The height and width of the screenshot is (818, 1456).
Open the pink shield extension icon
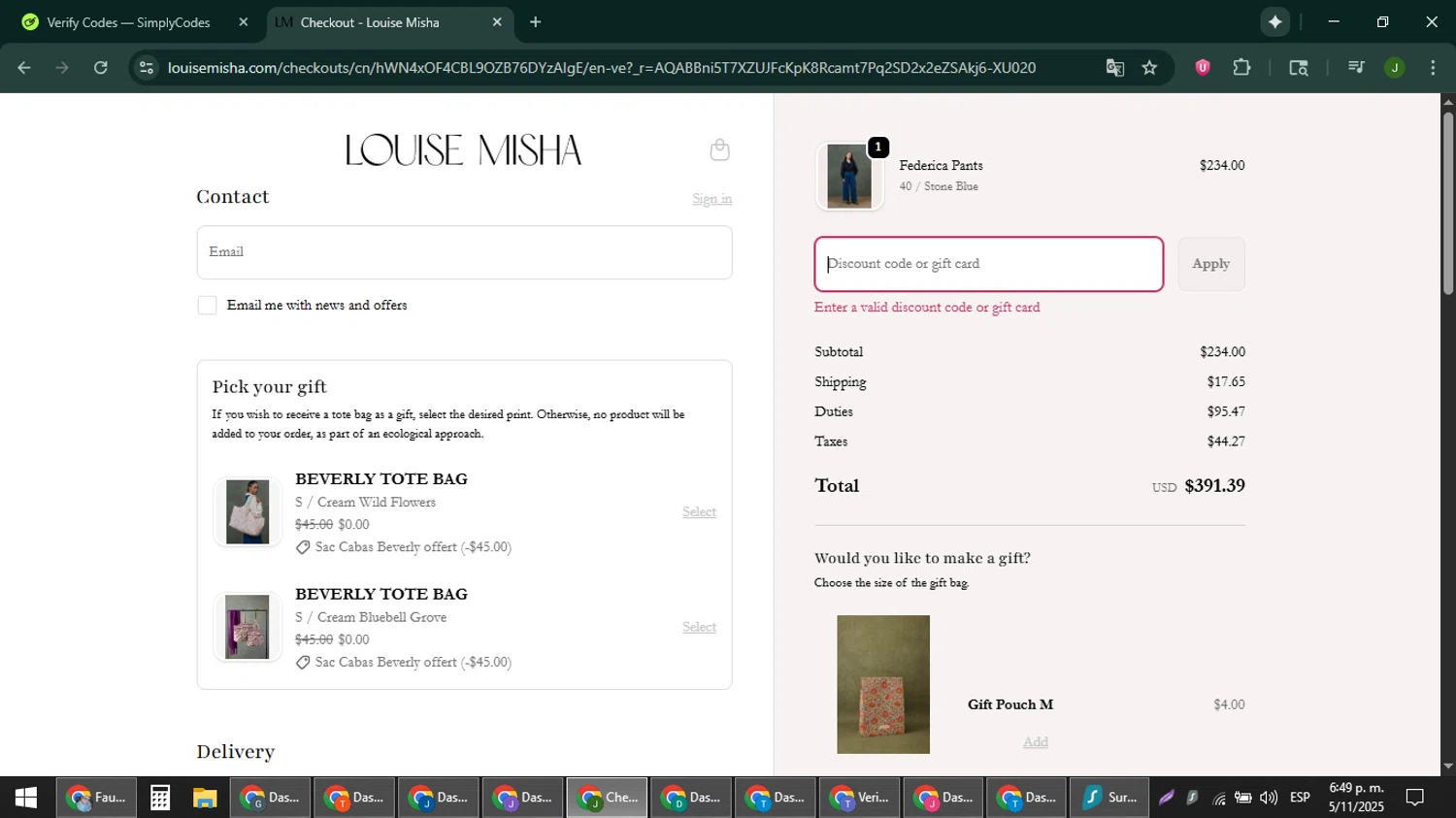click(1203, 68)
